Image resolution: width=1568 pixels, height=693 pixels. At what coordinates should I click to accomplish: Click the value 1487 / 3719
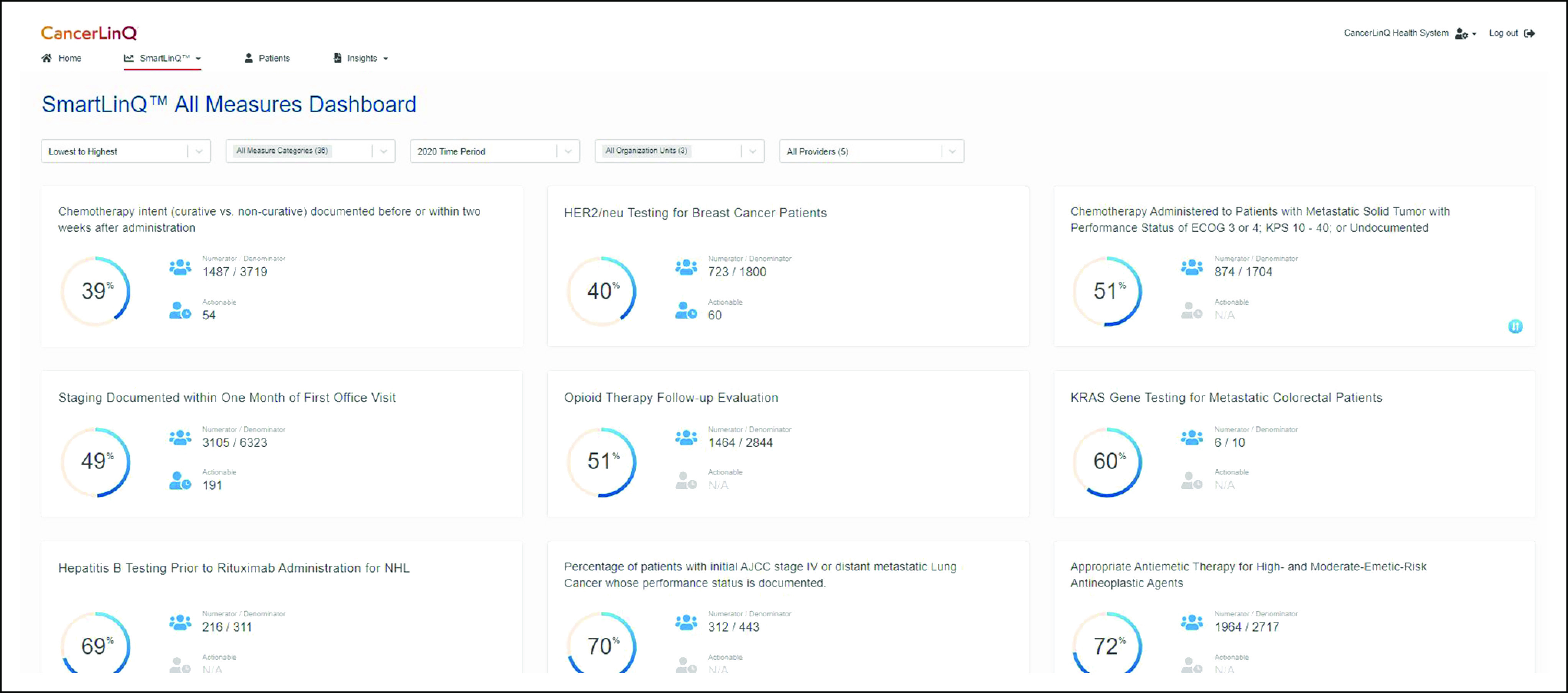(235, 272)
